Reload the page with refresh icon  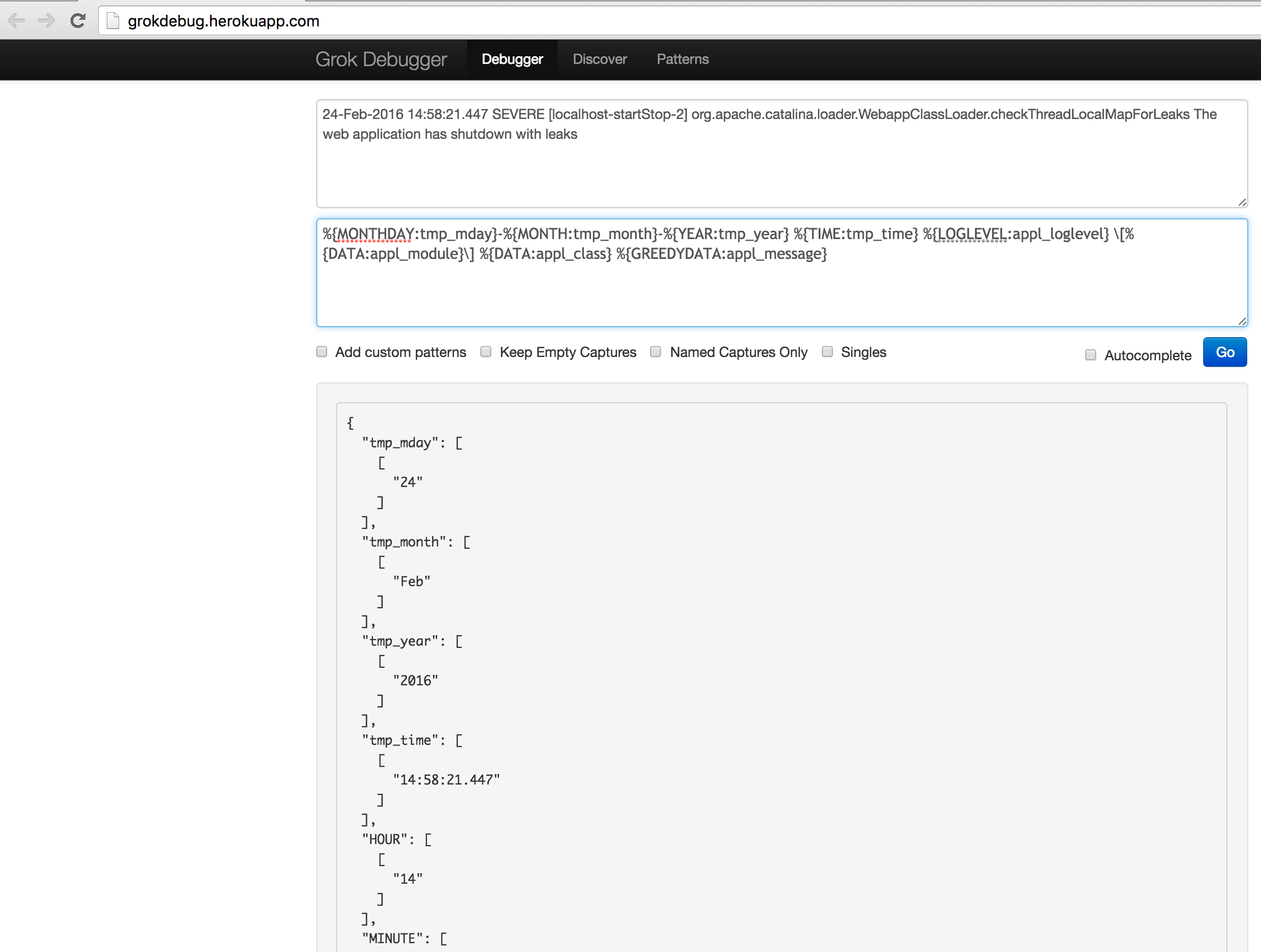click(x=78, y=21)
